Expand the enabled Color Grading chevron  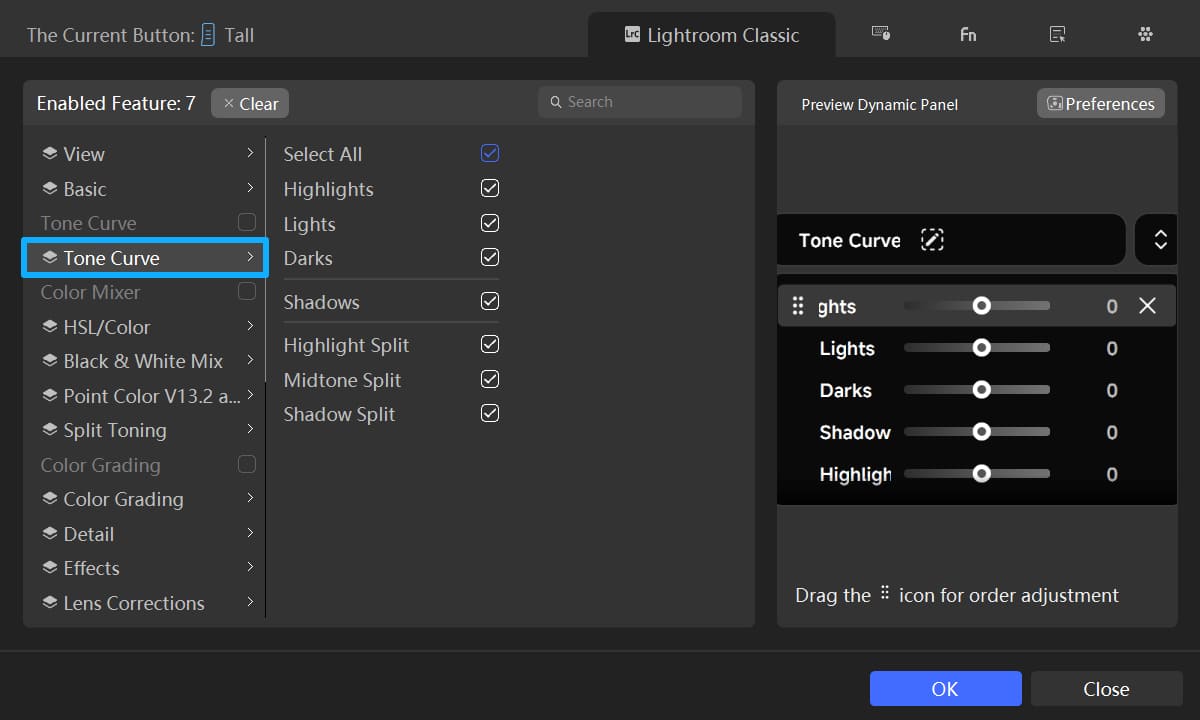[x=250, y=498]
